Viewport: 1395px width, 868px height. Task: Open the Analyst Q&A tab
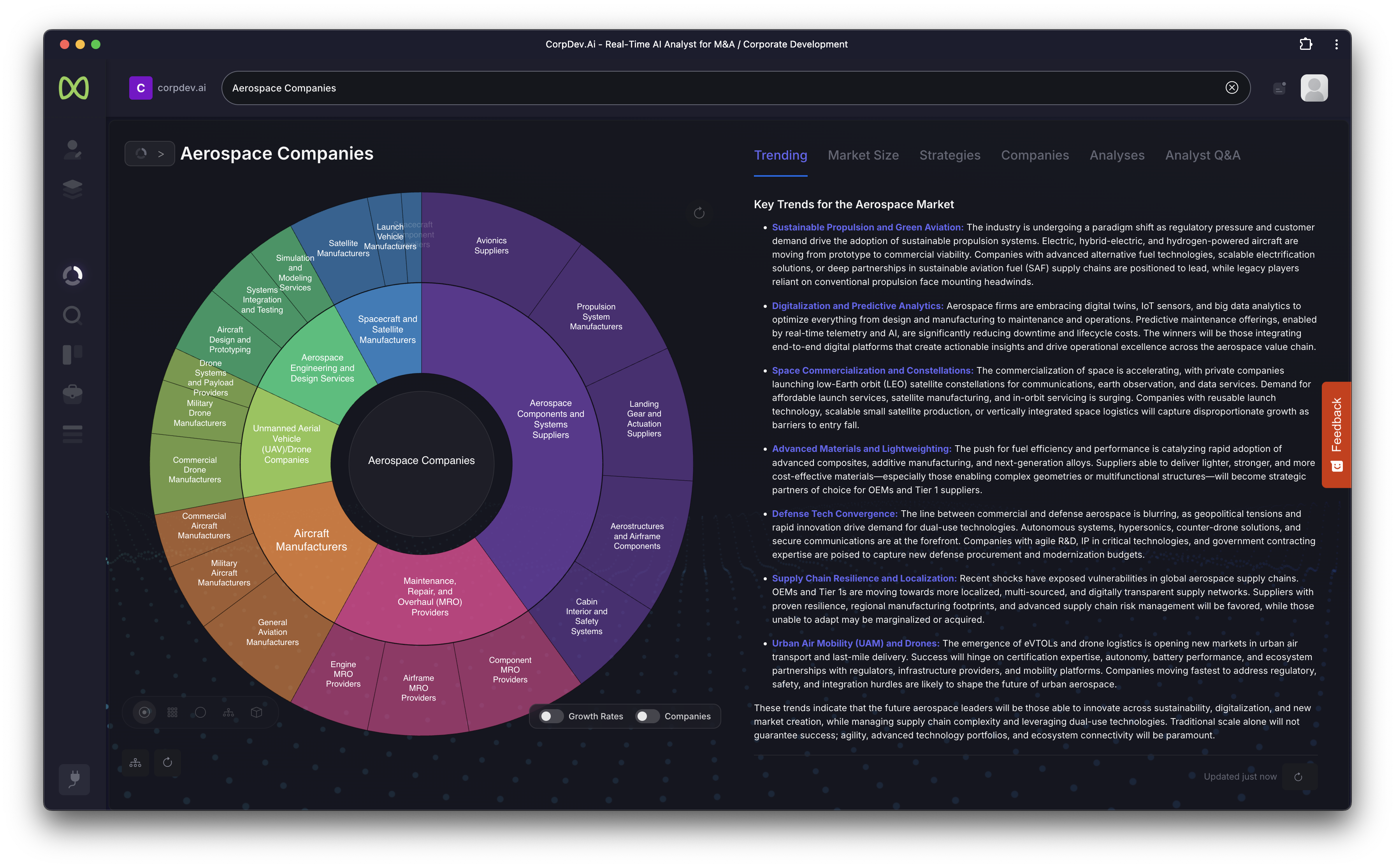1202,155
